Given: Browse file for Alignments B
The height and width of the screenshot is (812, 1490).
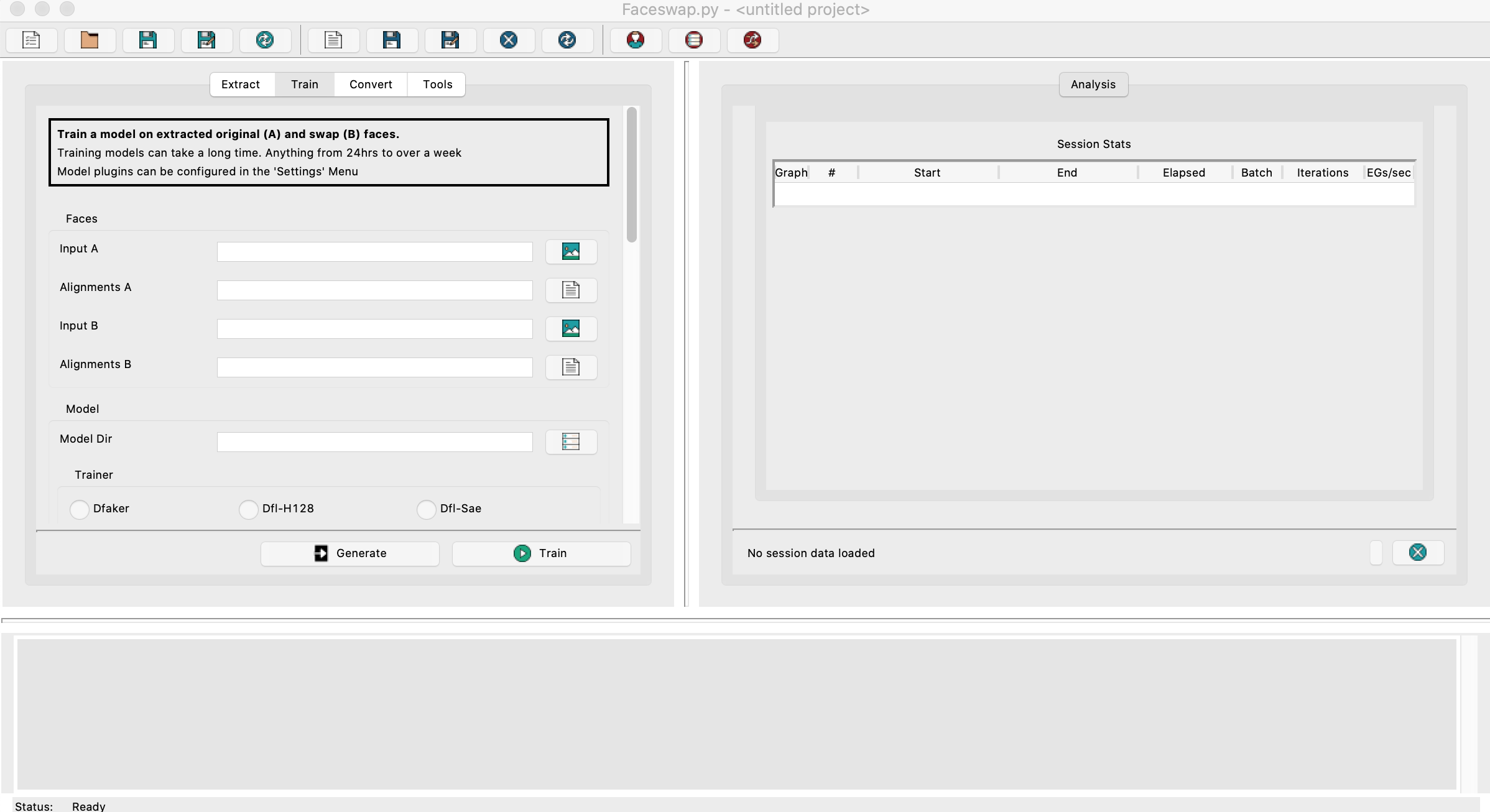Looking at the screenshot, I should click(x=571, y=367).
